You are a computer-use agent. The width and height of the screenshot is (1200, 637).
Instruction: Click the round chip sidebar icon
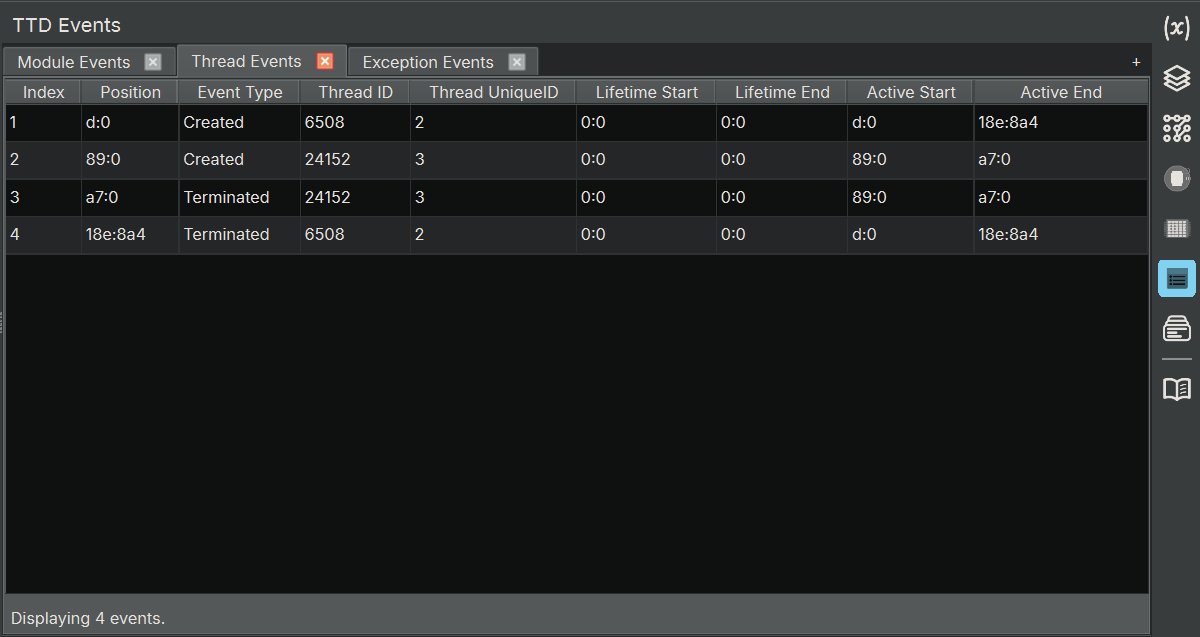(x=1176, y=179)
